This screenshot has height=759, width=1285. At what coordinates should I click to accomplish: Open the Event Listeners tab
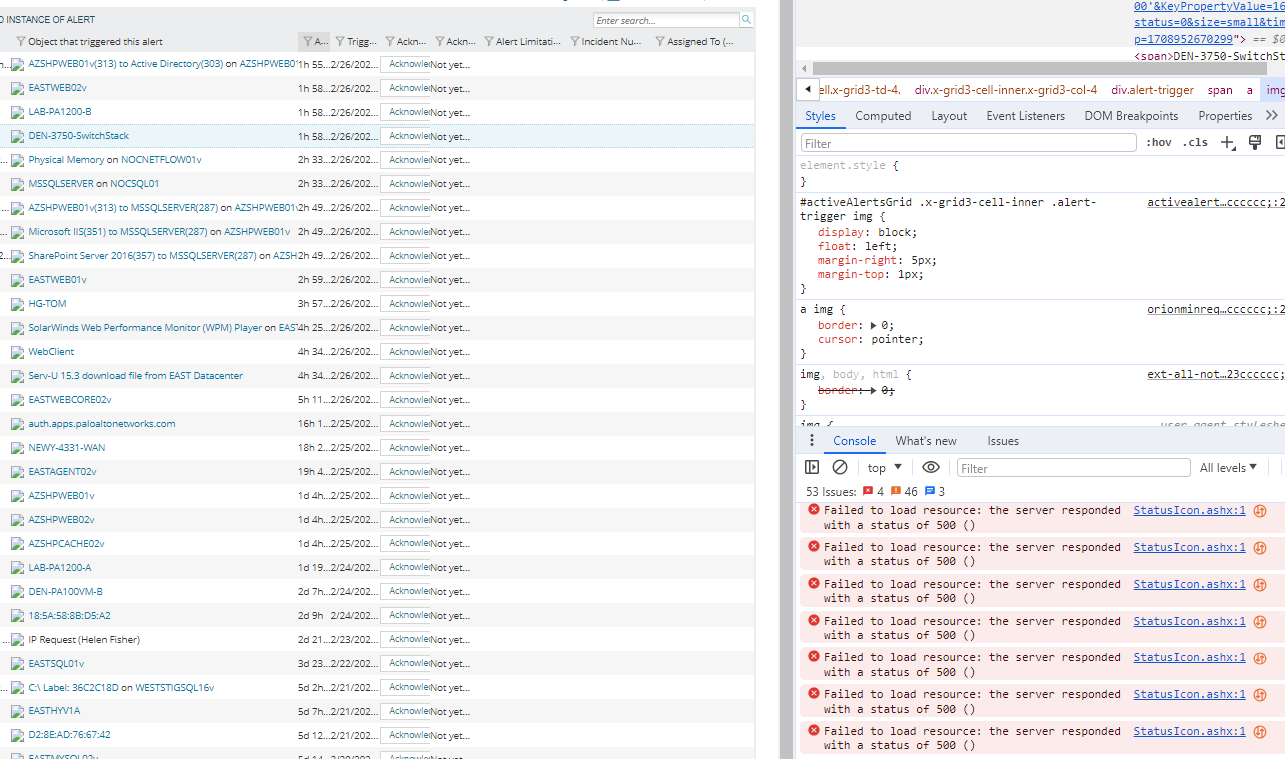click(x=1025, y=116)
